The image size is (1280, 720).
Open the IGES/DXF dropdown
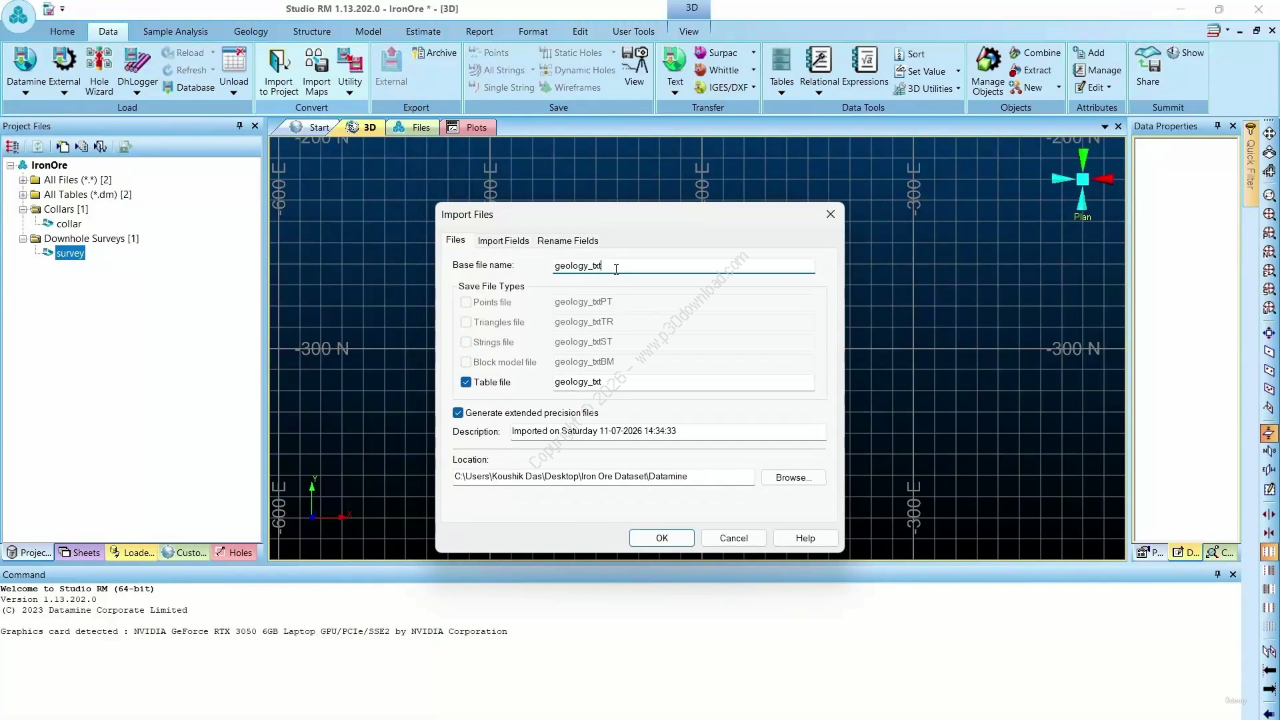click(x=753, y=87)
